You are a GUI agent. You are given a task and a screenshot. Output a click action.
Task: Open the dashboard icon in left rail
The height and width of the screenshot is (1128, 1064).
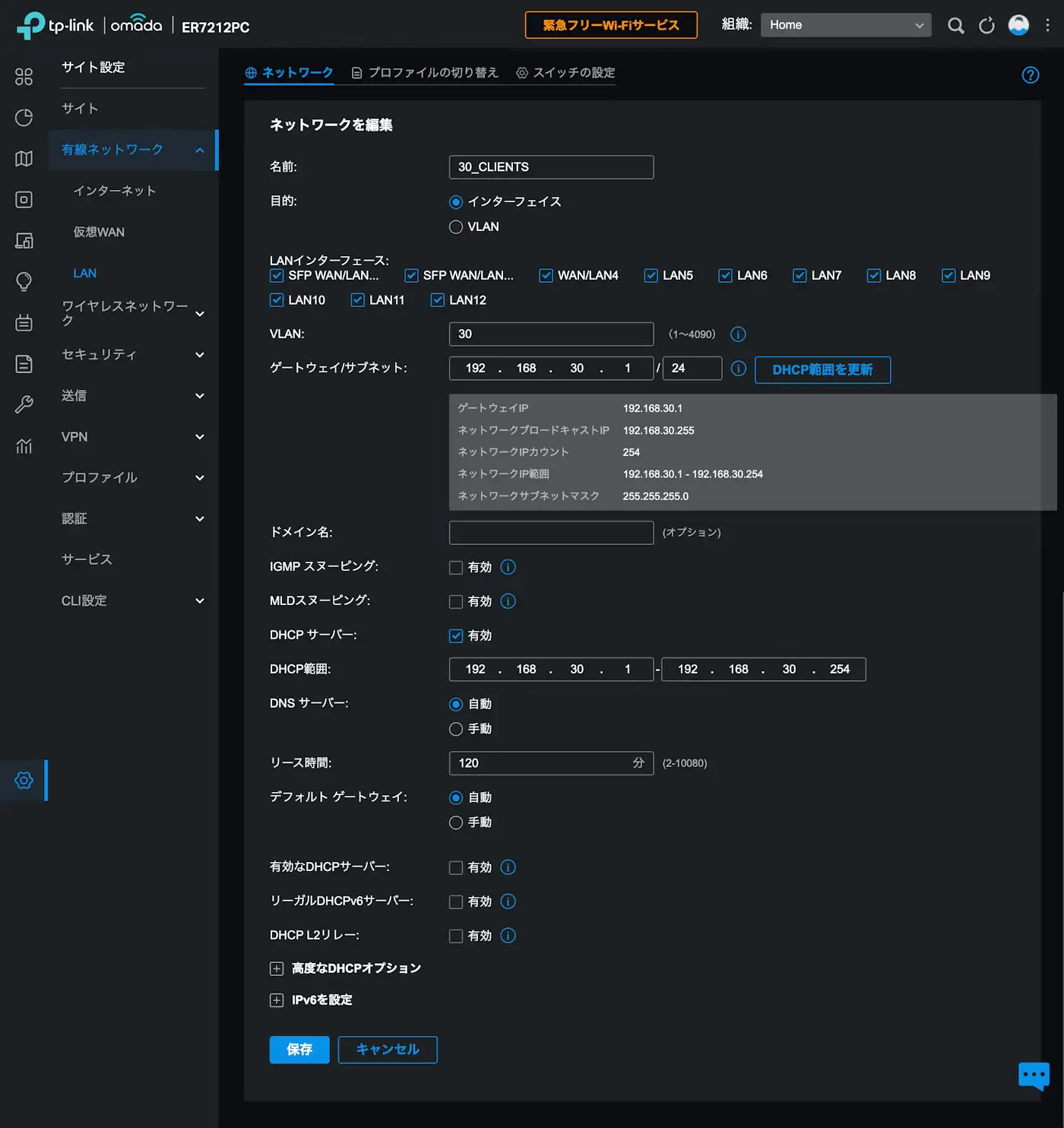24,76
